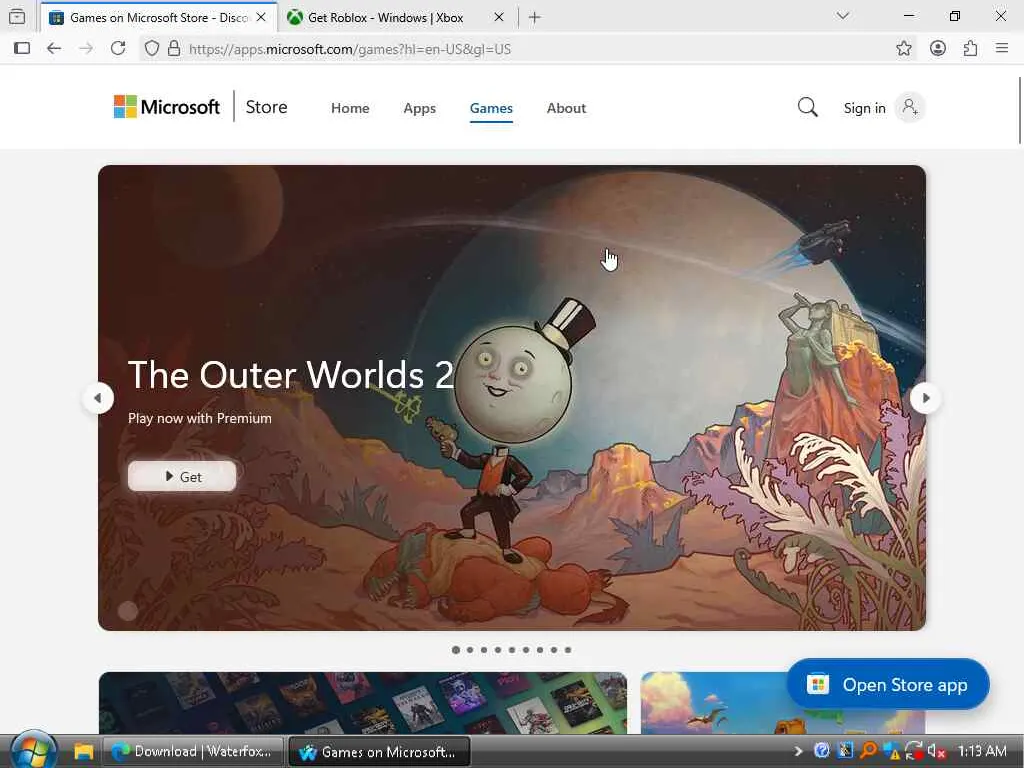Expand the list all tabs dropdown arrow
Image resolution: width=1024 pixels, height=768 pixels.
point(842,16)
